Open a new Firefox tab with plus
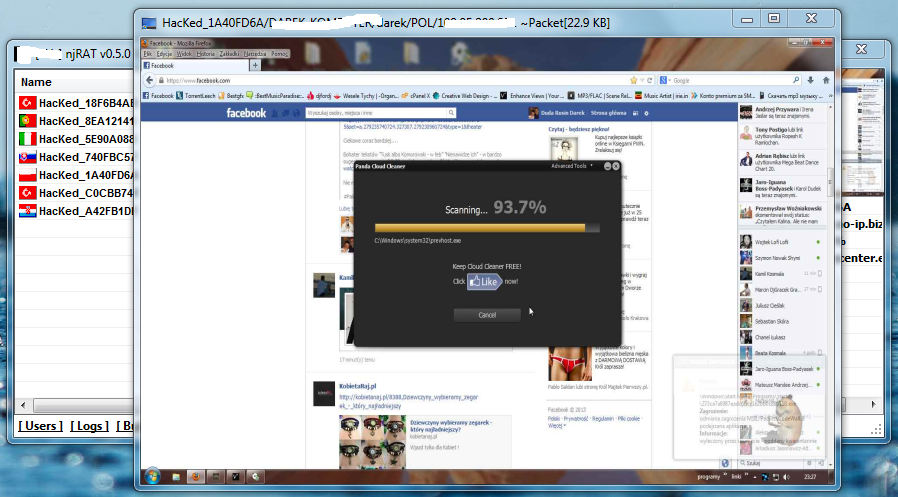 pyautogui.click(x=255, y=66)
